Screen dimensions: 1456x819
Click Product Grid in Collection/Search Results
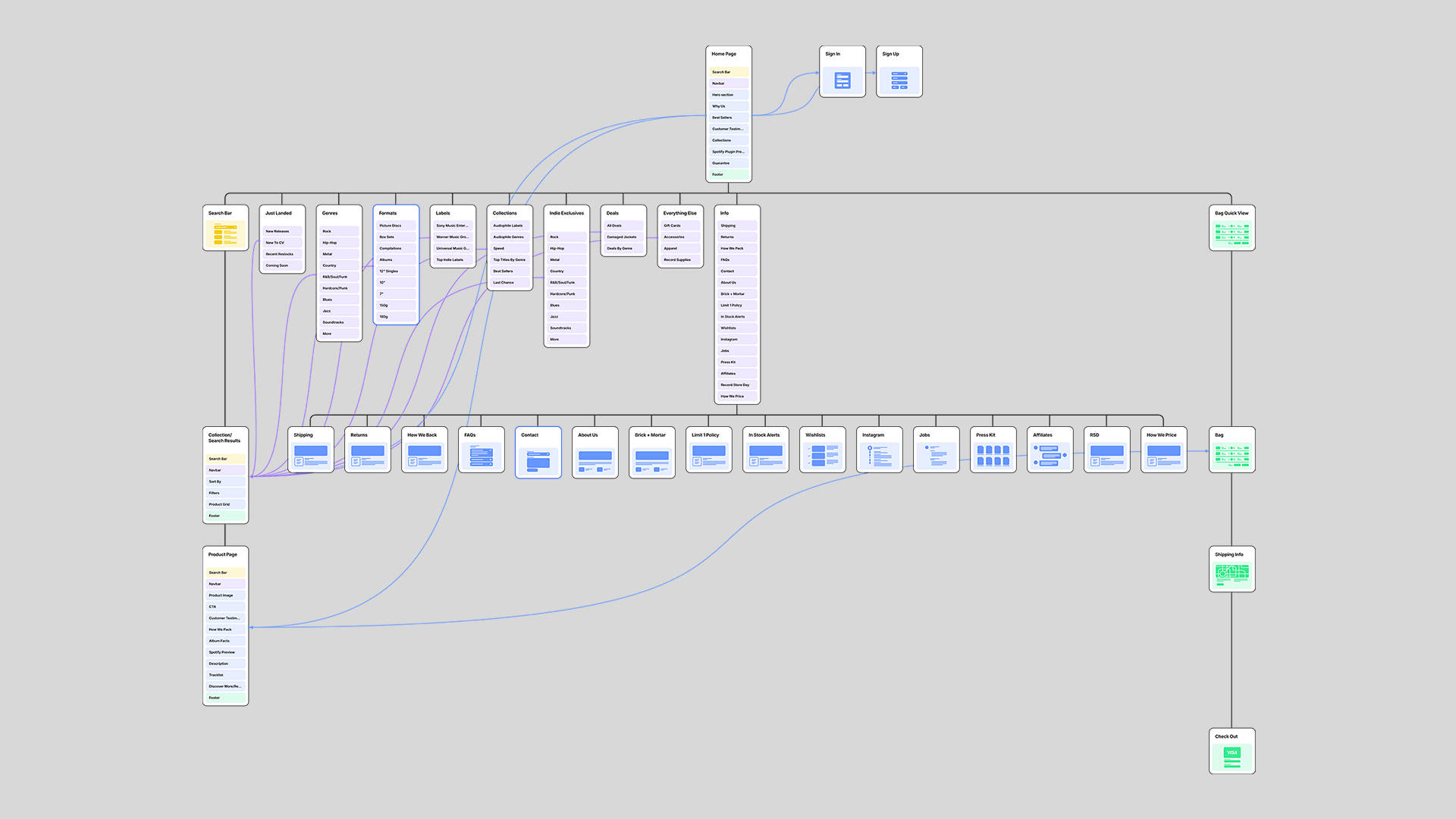pyautogui.click(x=225, y=504)
